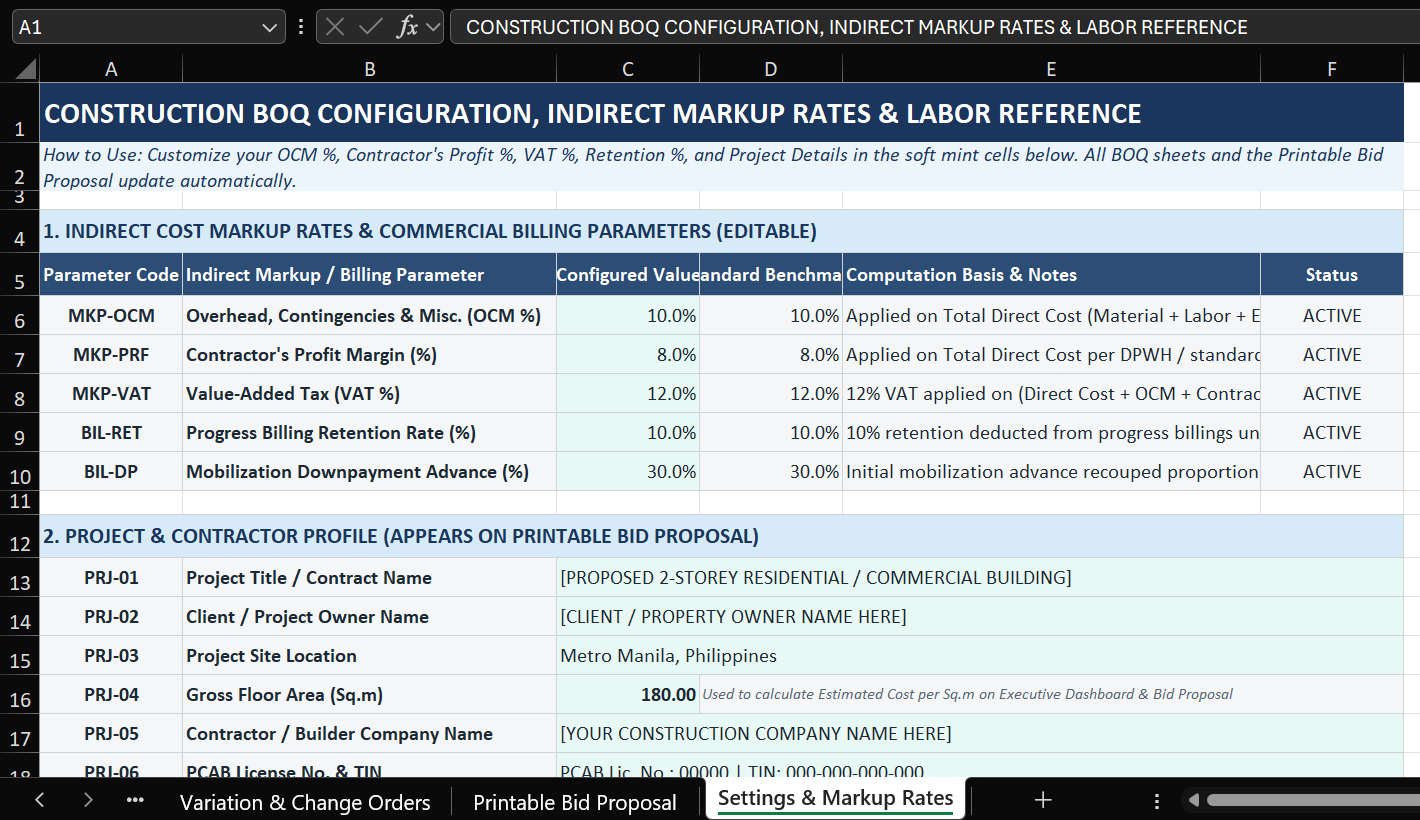Open the dropdown chevron beside the fx button
The image size is (1420, 820).
(x=433, y=28)
